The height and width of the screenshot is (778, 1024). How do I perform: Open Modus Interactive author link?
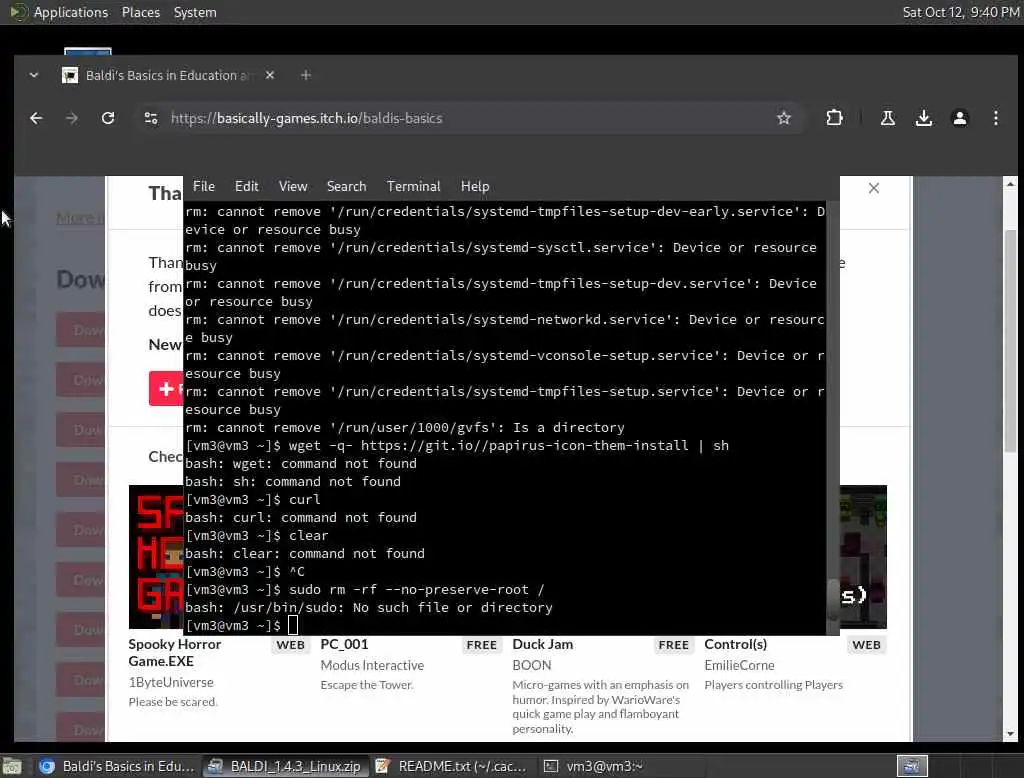pyautogui.click(x=372, y=665)
